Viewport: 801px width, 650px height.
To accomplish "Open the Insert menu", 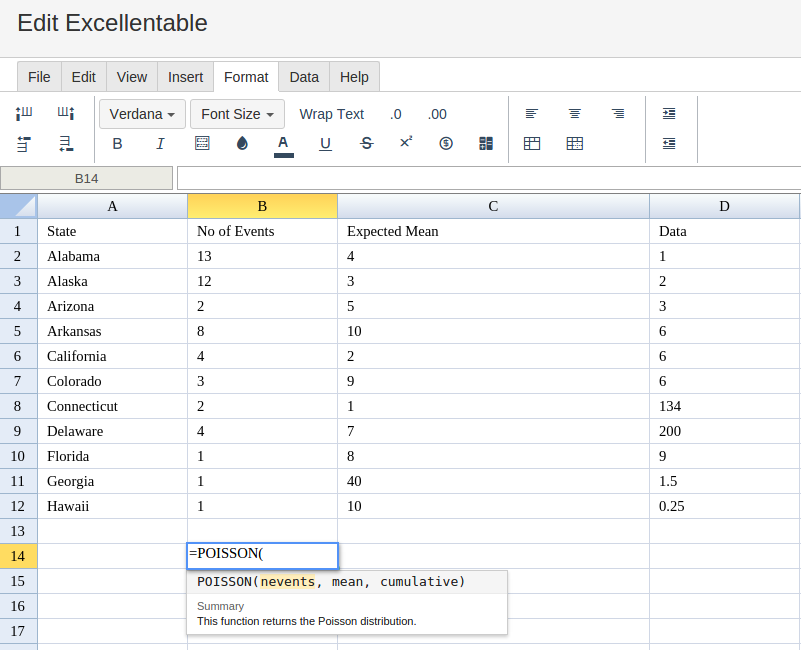I will 185,77.
